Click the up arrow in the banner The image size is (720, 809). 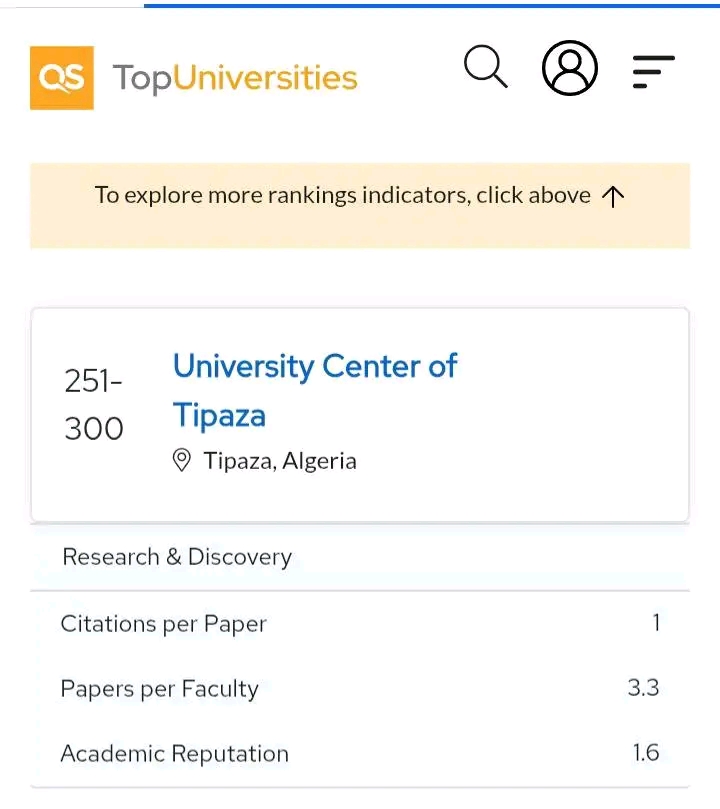point(614,196)
